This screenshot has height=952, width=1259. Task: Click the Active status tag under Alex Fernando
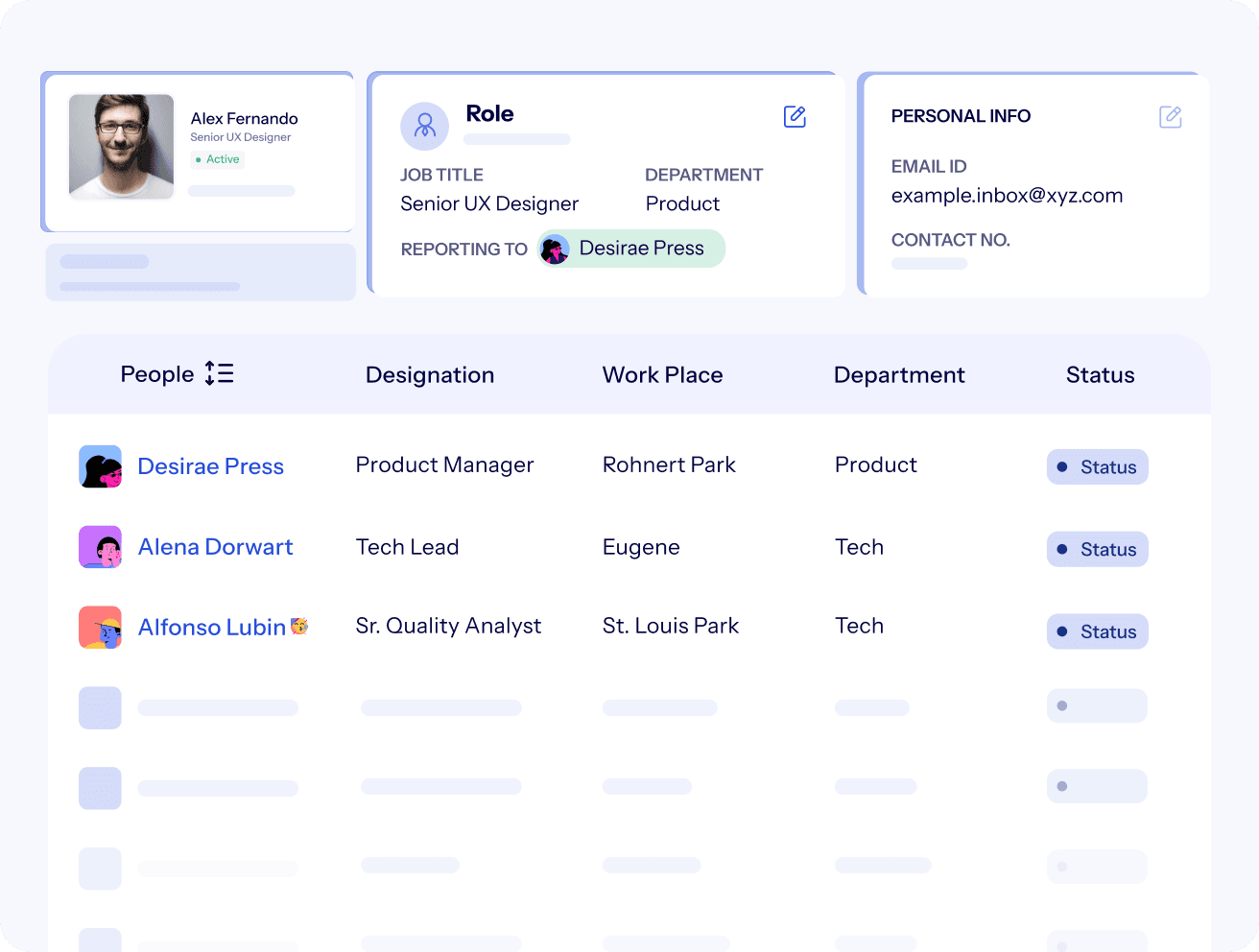click(x=218, y=159)
